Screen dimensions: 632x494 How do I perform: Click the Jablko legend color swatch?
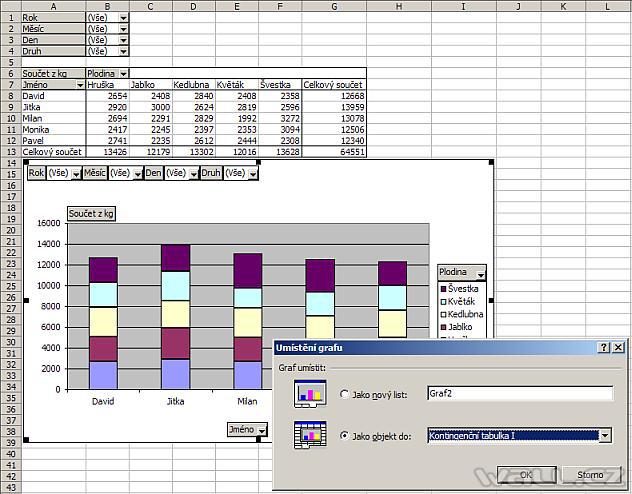[443, 327]
